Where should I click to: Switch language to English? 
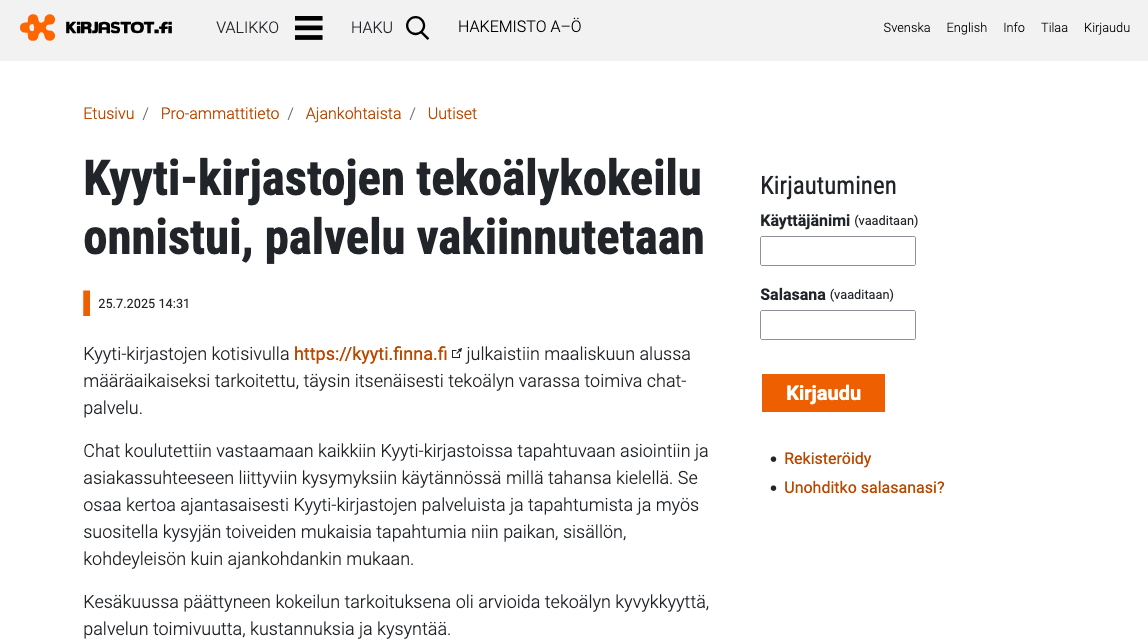[966, 28]
